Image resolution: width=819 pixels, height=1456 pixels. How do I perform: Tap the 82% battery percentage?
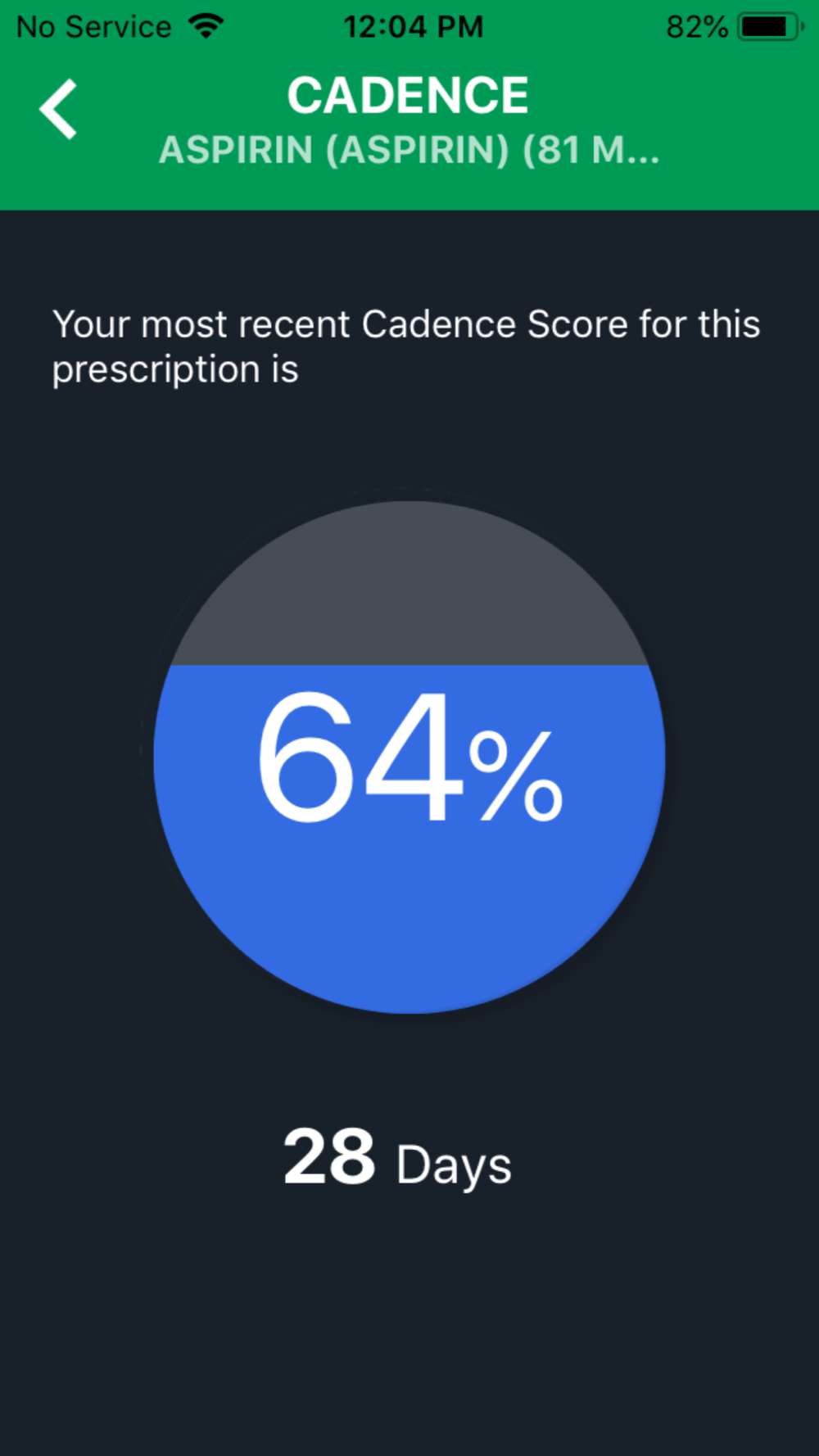697,27
